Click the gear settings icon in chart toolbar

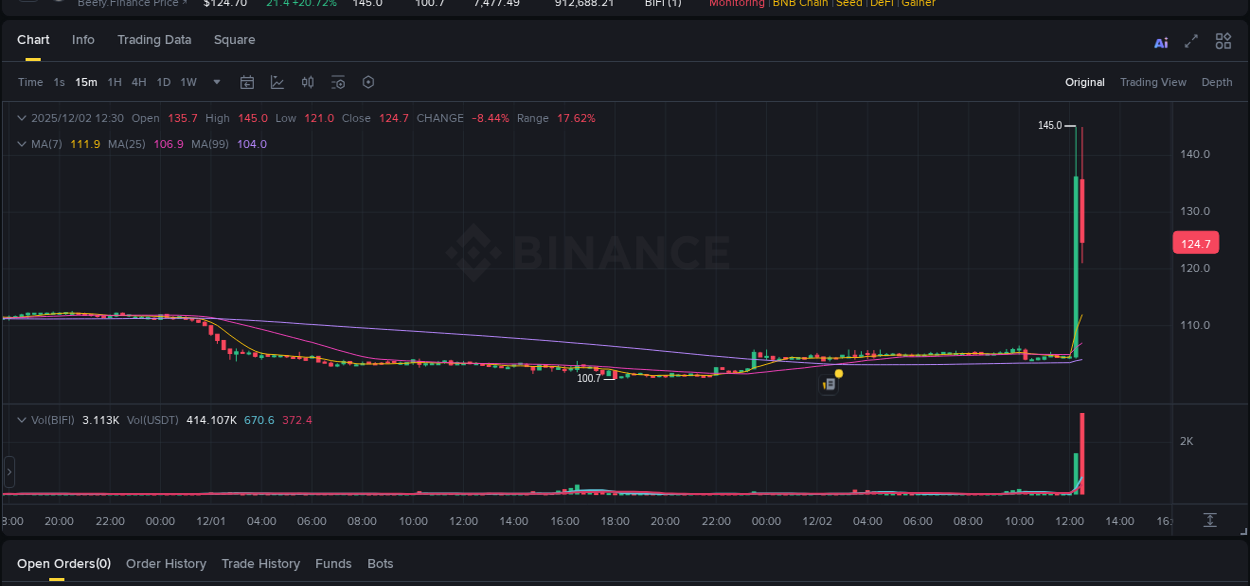368,82
